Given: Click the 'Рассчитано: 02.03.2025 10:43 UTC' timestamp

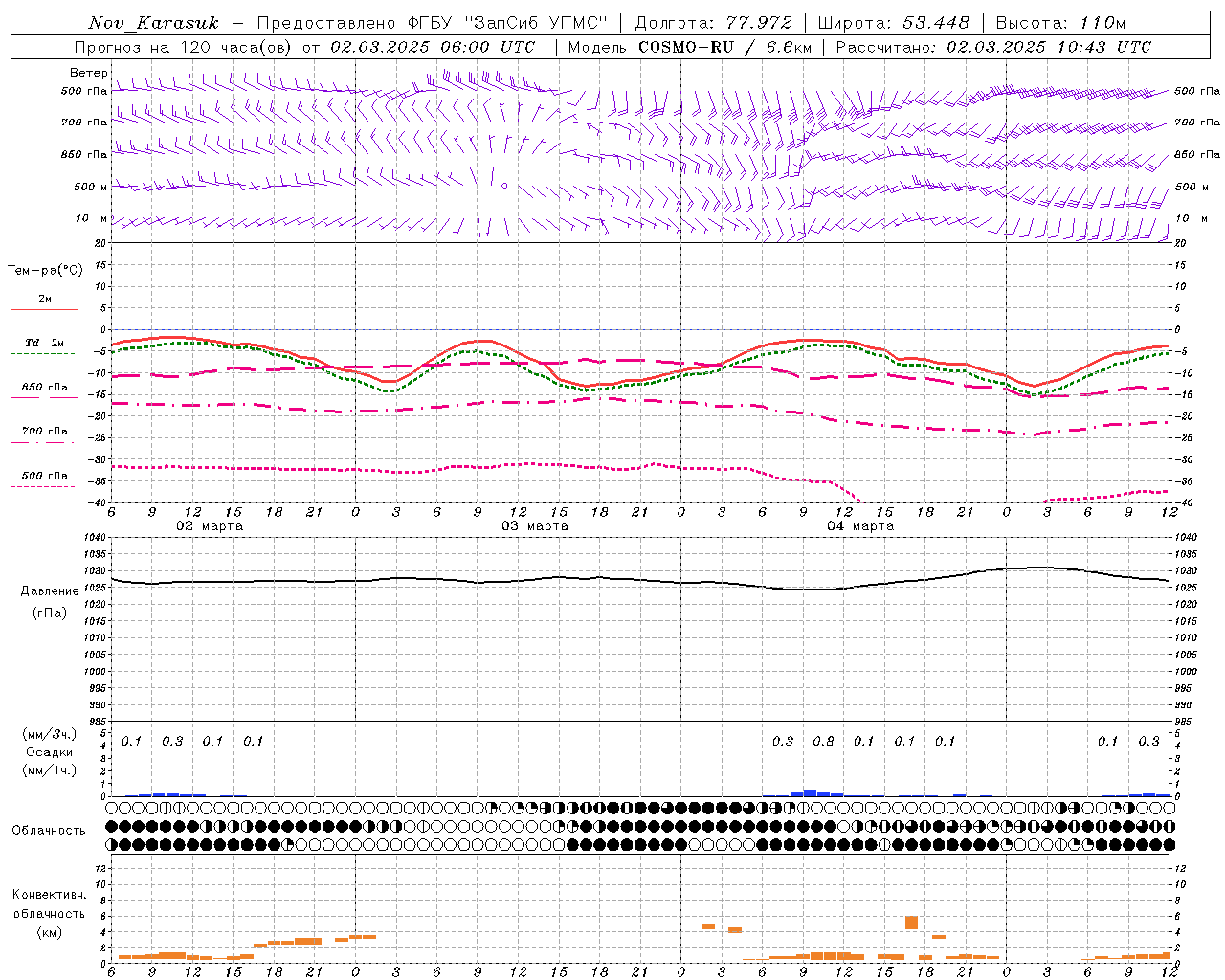Looking at the screenshot, I should 993,47.
